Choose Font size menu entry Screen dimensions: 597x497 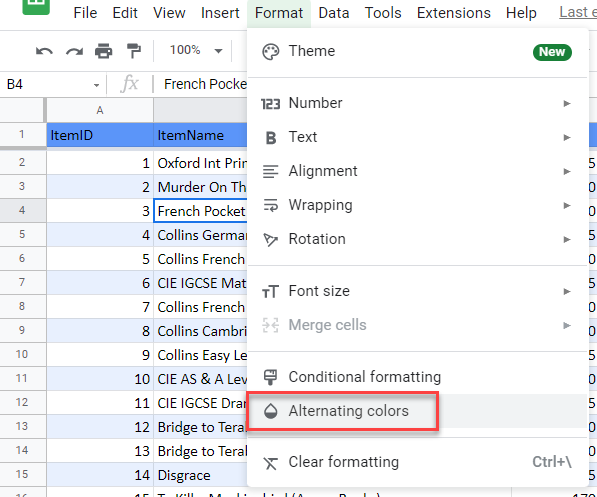pyautogui.click(x=417, y=291)
